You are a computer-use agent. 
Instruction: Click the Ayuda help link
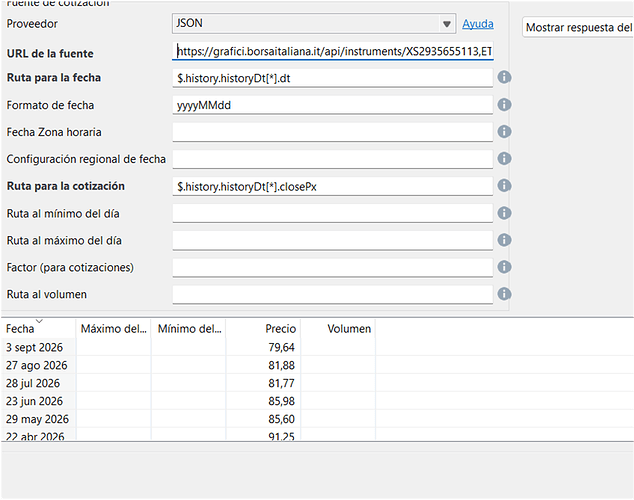click(478, 24)
